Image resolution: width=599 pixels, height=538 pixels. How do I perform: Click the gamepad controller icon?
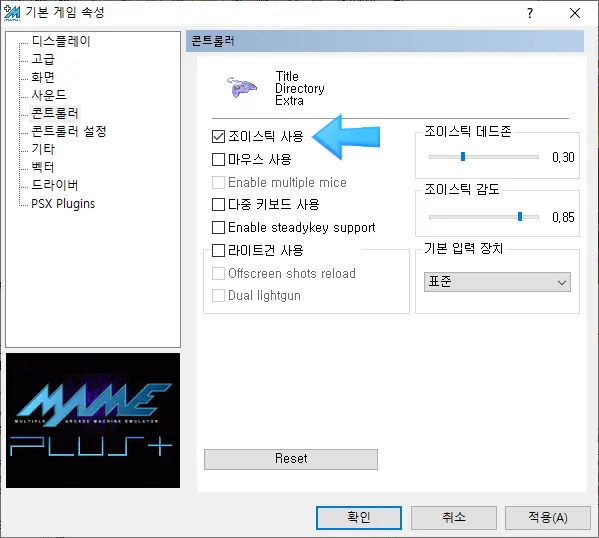(x=241, y=87)
